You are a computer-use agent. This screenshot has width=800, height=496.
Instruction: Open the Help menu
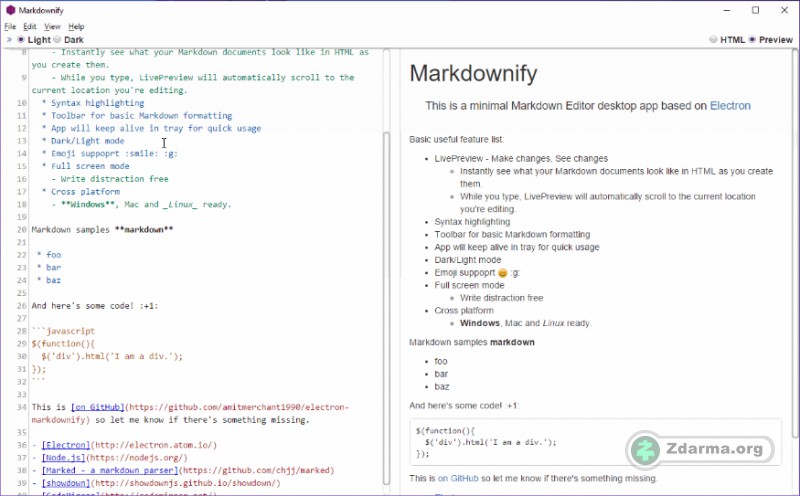[x=77, y=27]
